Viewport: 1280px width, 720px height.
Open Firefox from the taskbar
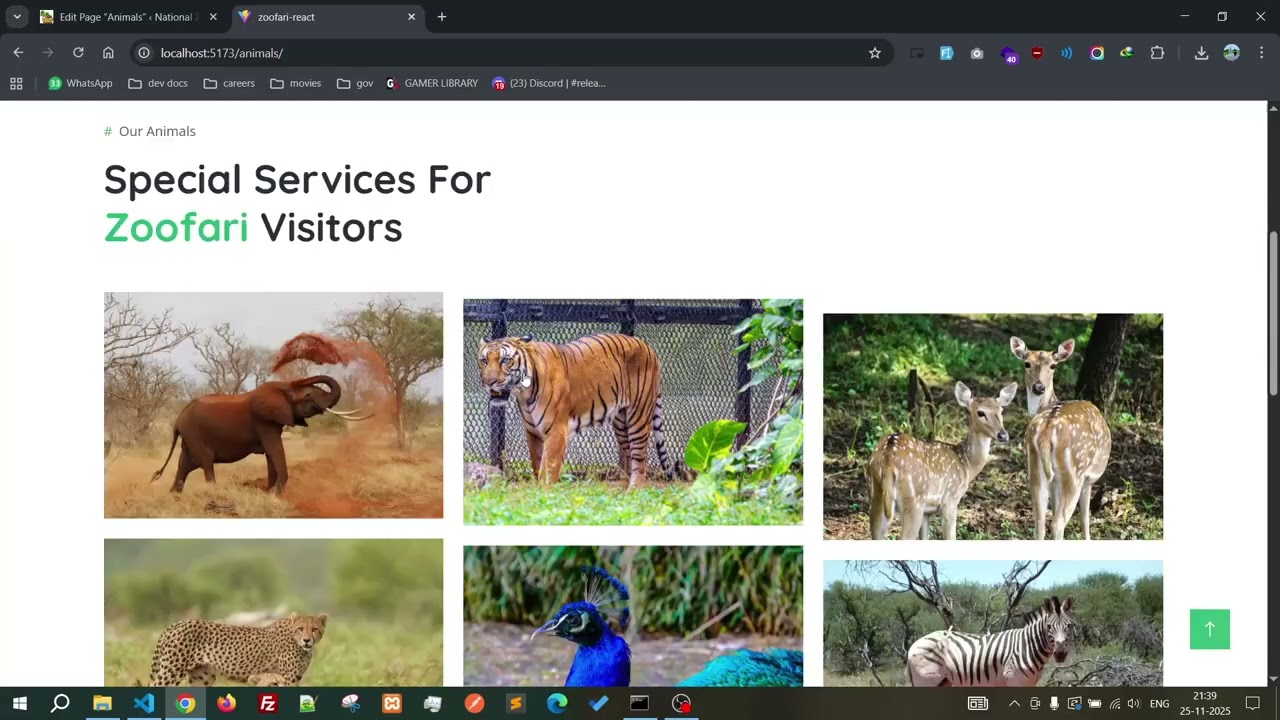pos(226,703)
